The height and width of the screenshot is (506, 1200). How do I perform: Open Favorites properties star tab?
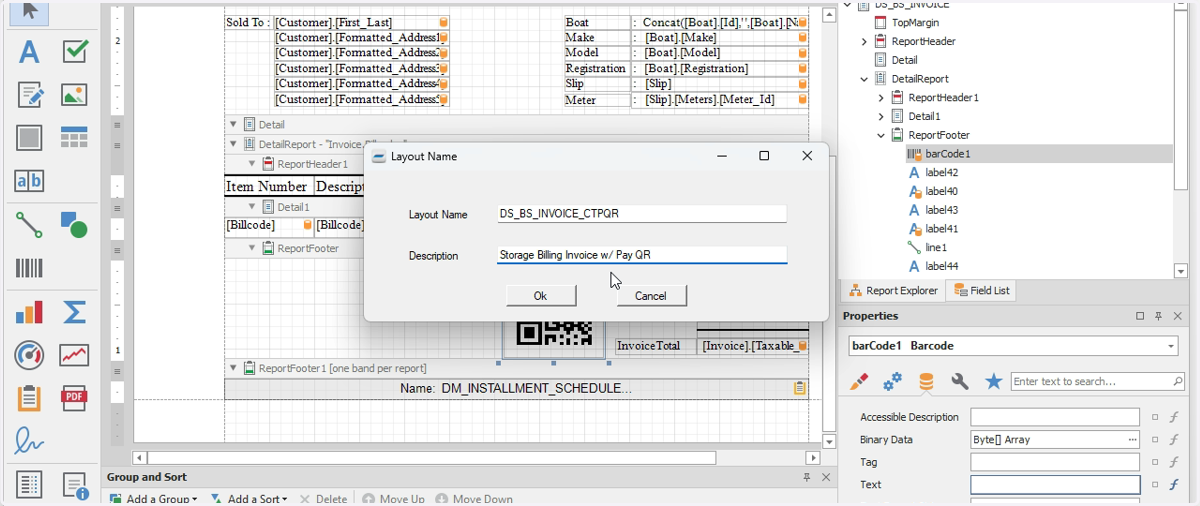993,382
